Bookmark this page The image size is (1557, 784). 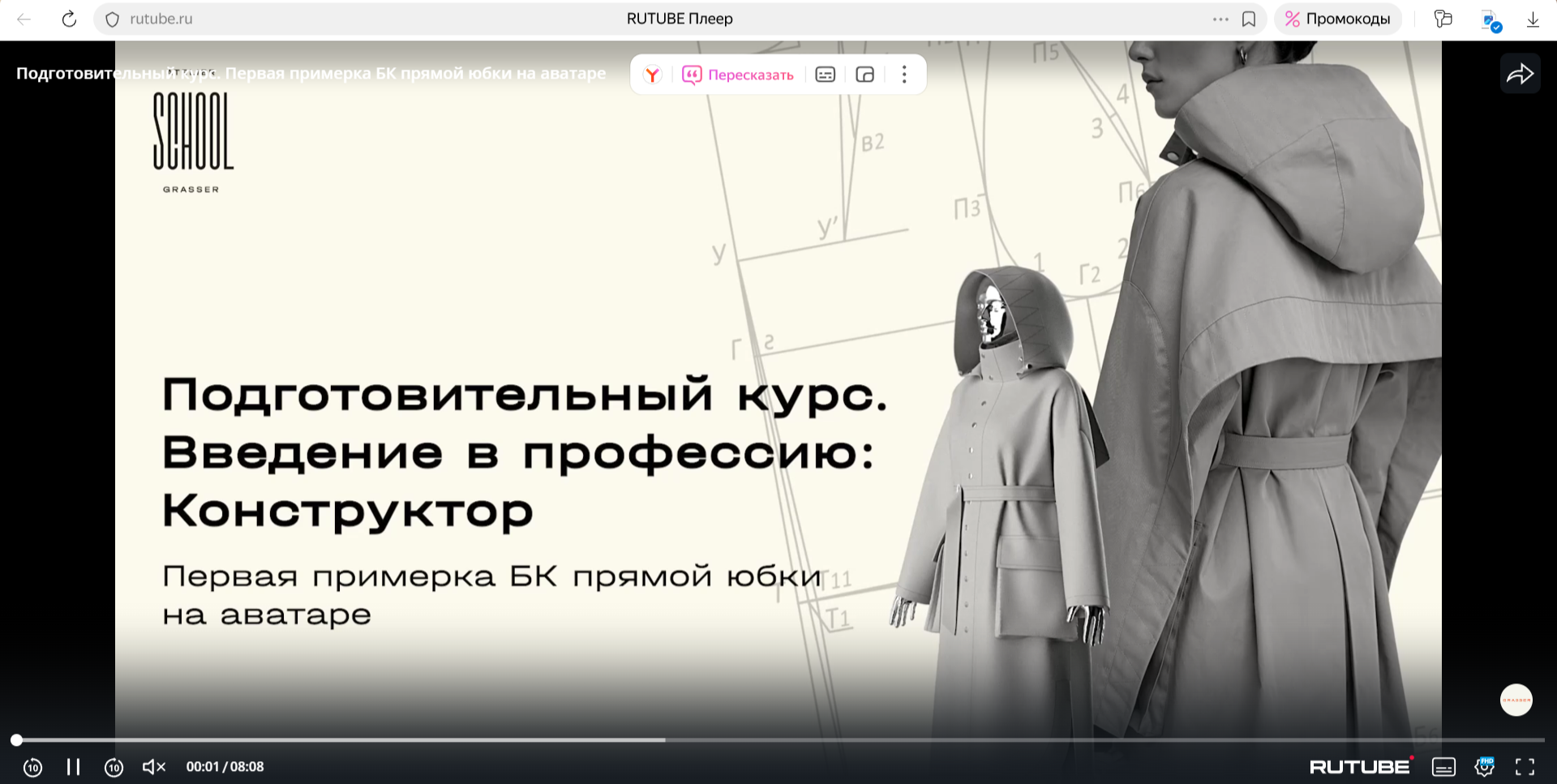point(1249,19)
